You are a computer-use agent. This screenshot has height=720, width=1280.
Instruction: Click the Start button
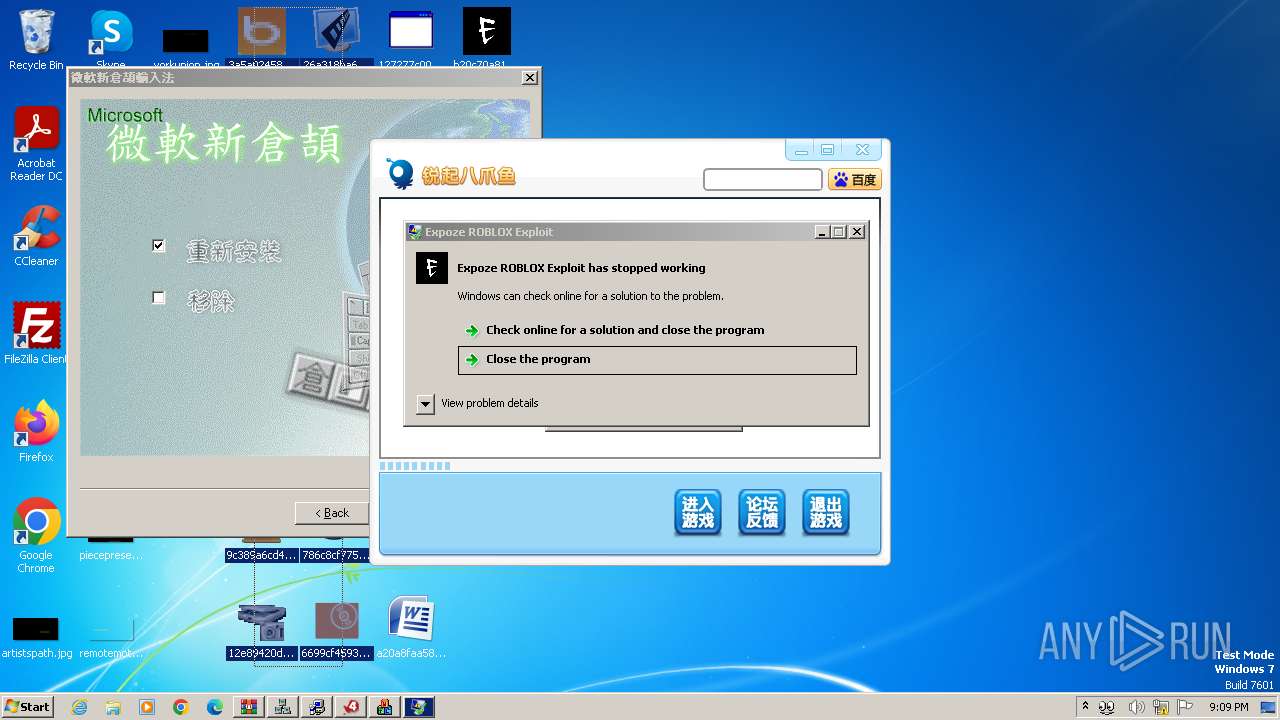coord(28,707)
